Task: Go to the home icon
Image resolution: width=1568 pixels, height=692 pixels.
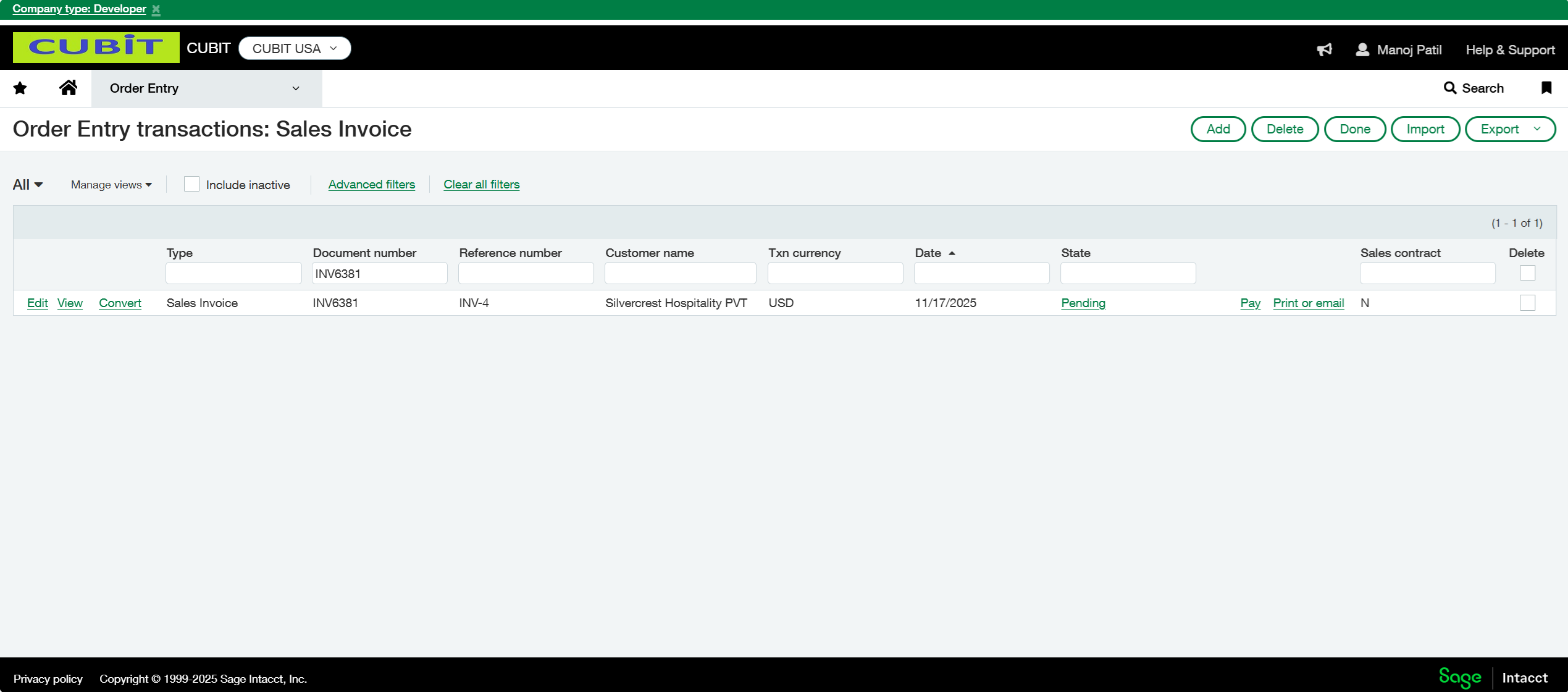Action: 68,88
